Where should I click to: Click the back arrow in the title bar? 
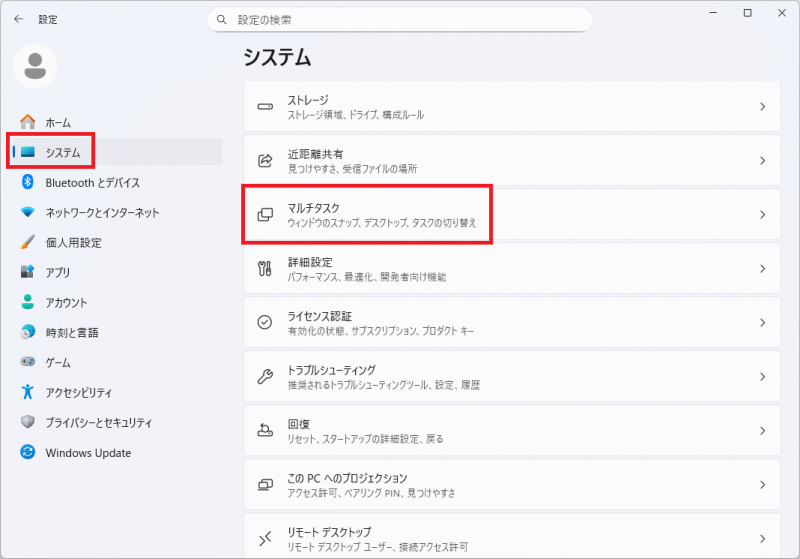[x=18, y=19]
